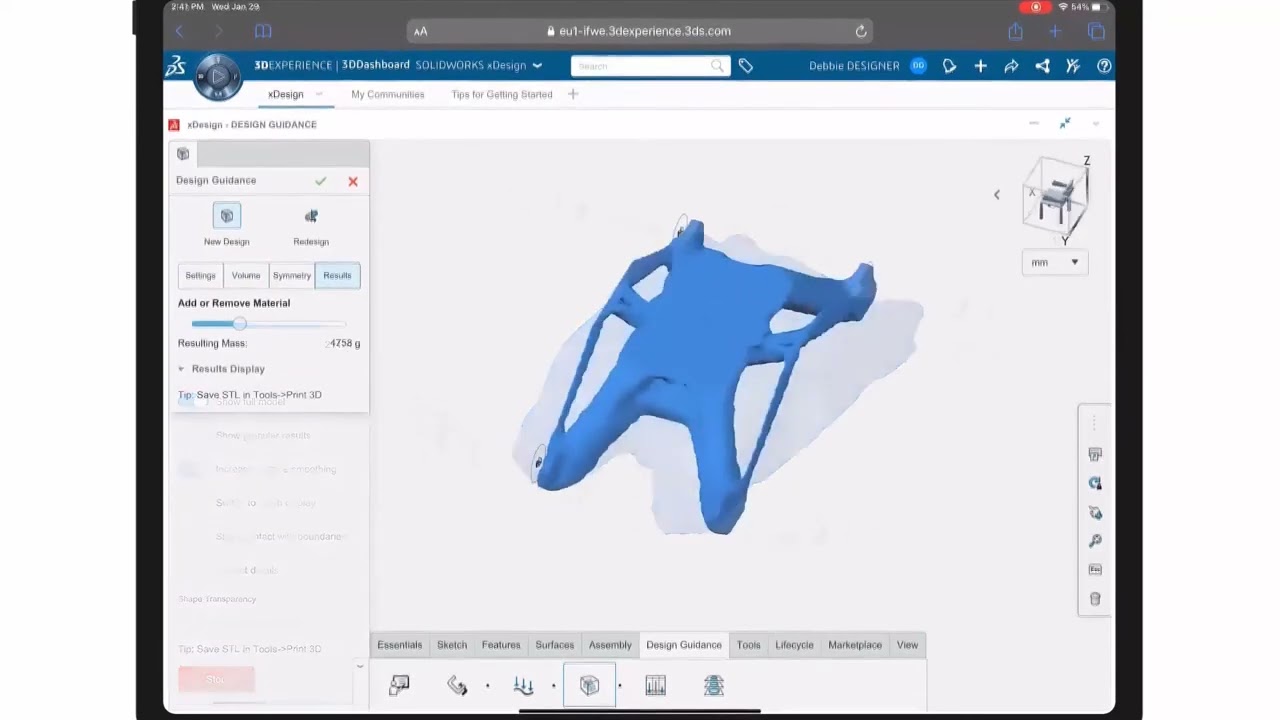Open the Features toolbar tab
1280x720 pixels.
tap(501, 645)
